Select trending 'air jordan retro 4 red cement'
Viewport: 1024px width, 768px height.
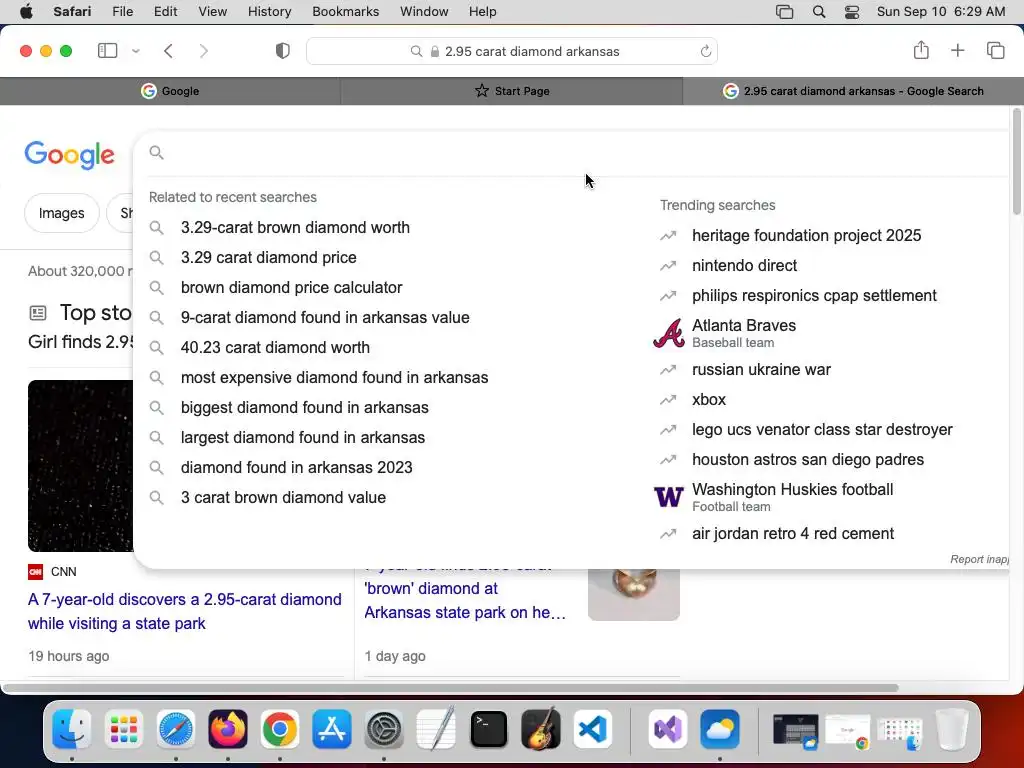tap(793, 534)
